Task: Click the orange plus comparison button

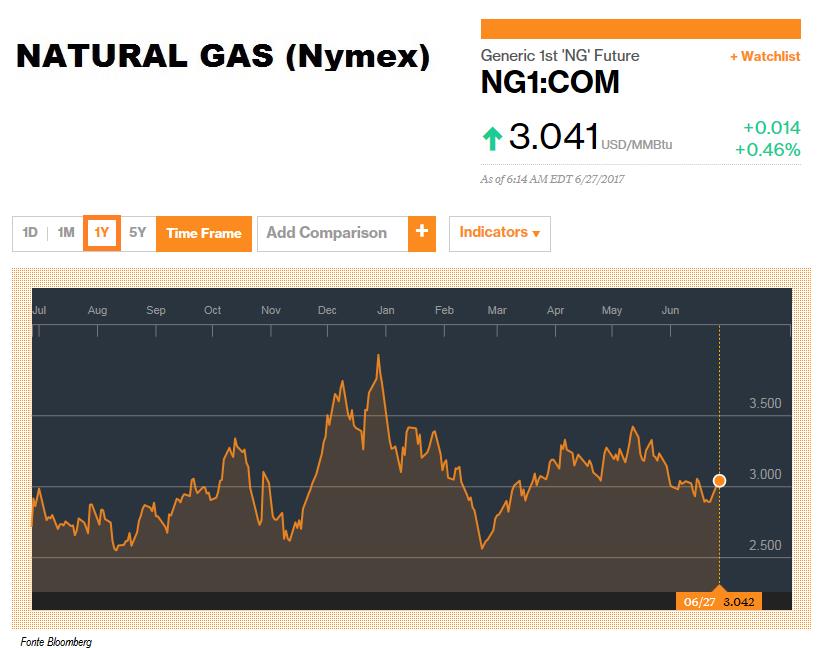Action: 422,233
